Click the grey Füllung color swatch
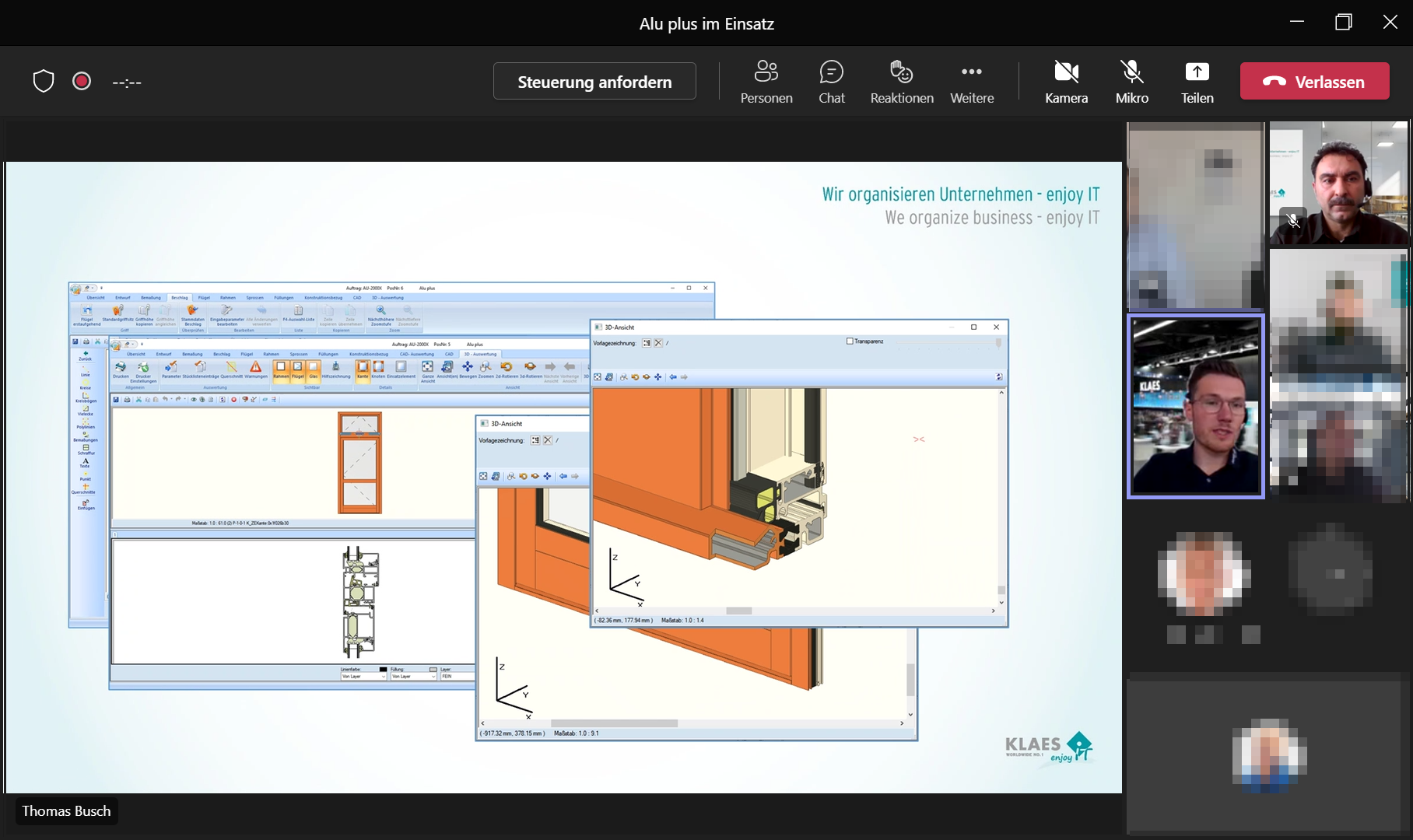Screen dimensions: 1413x840 click(433, 669)
